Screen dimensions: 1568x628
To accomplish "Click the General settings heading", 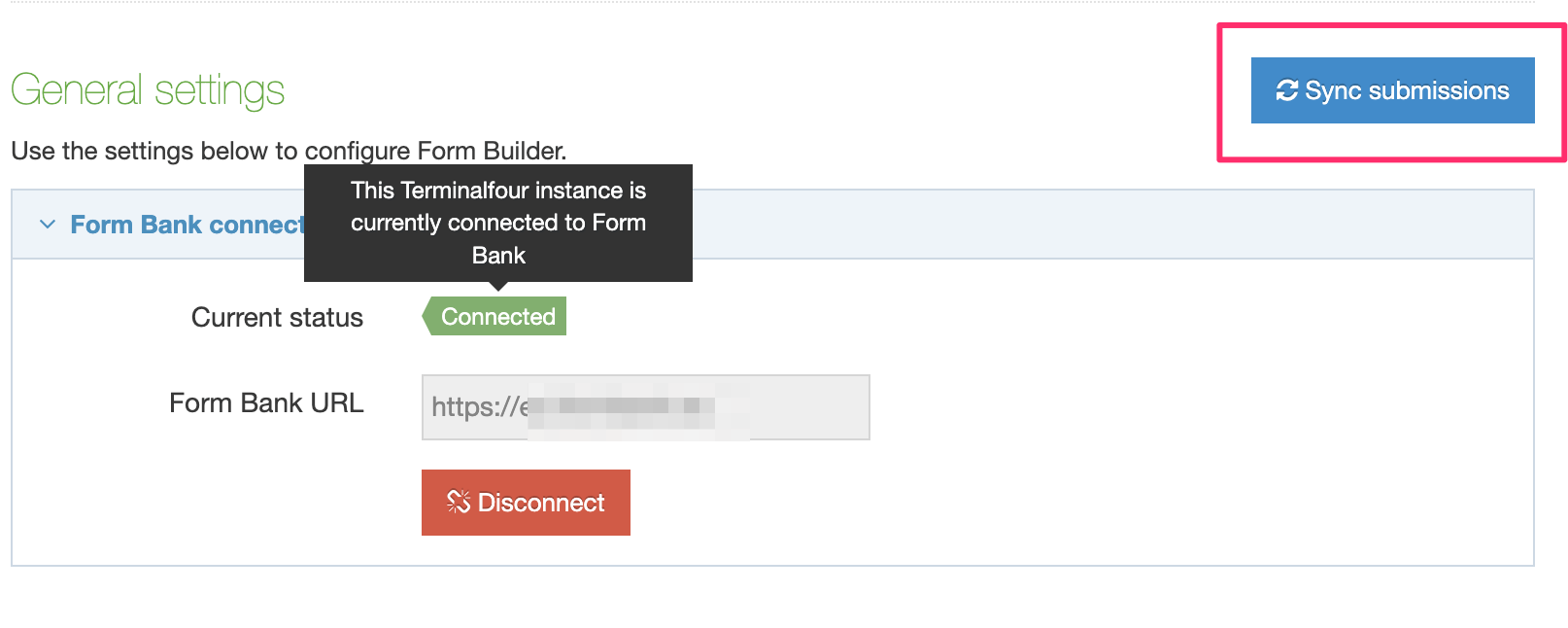I will (x=148, y=90).
